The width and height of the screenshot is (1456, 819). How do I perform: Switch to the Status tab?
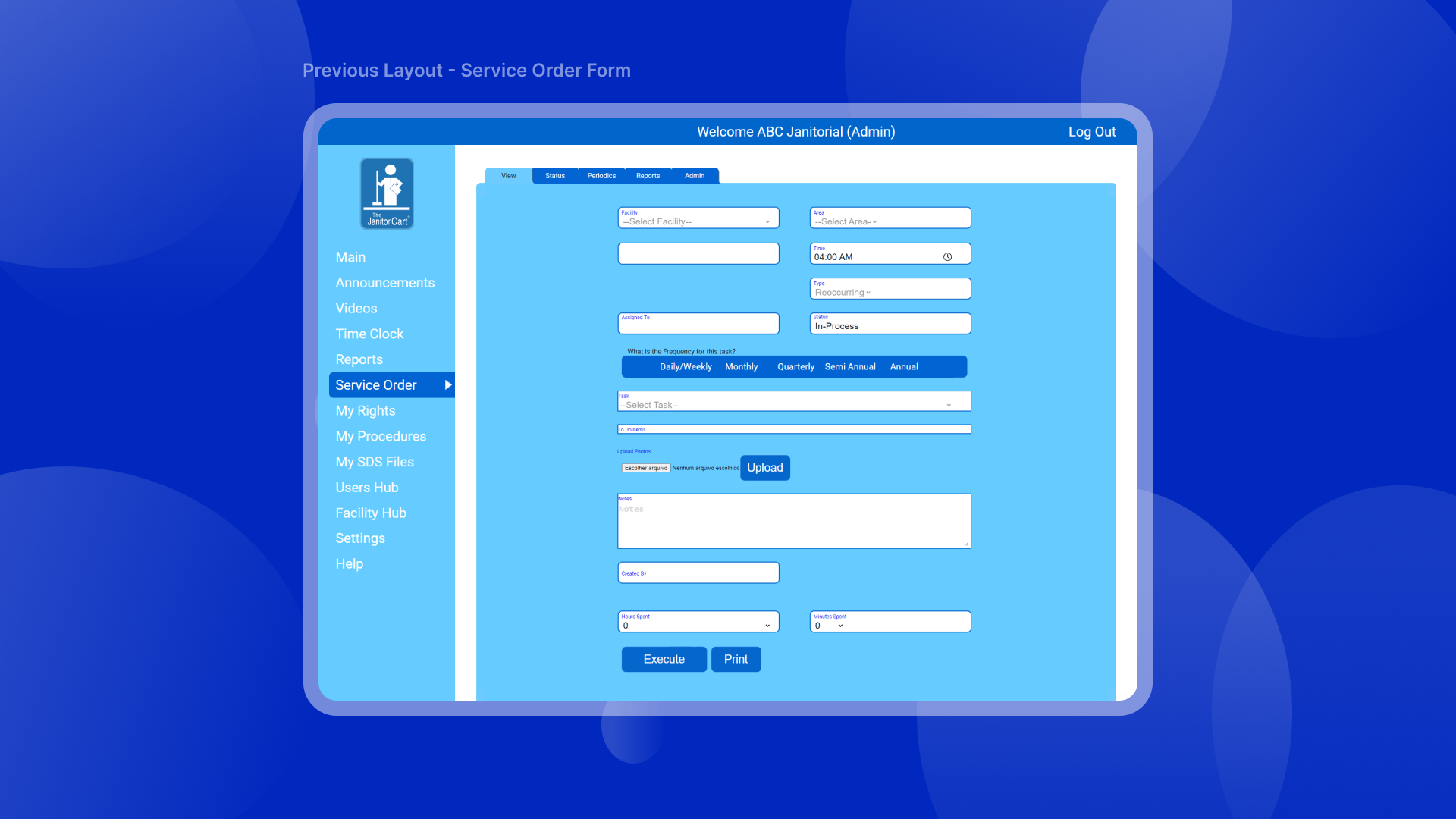[555, 176]
